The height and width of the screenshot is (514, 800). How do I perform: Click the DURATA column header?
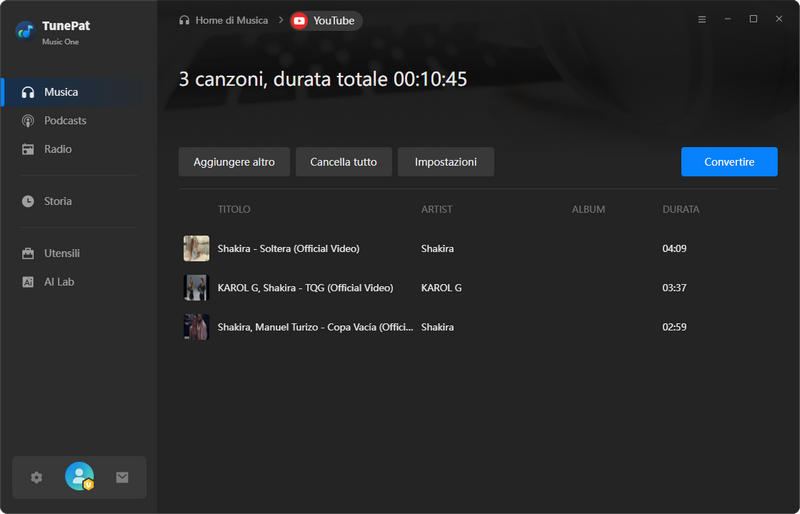coord(681,209)
